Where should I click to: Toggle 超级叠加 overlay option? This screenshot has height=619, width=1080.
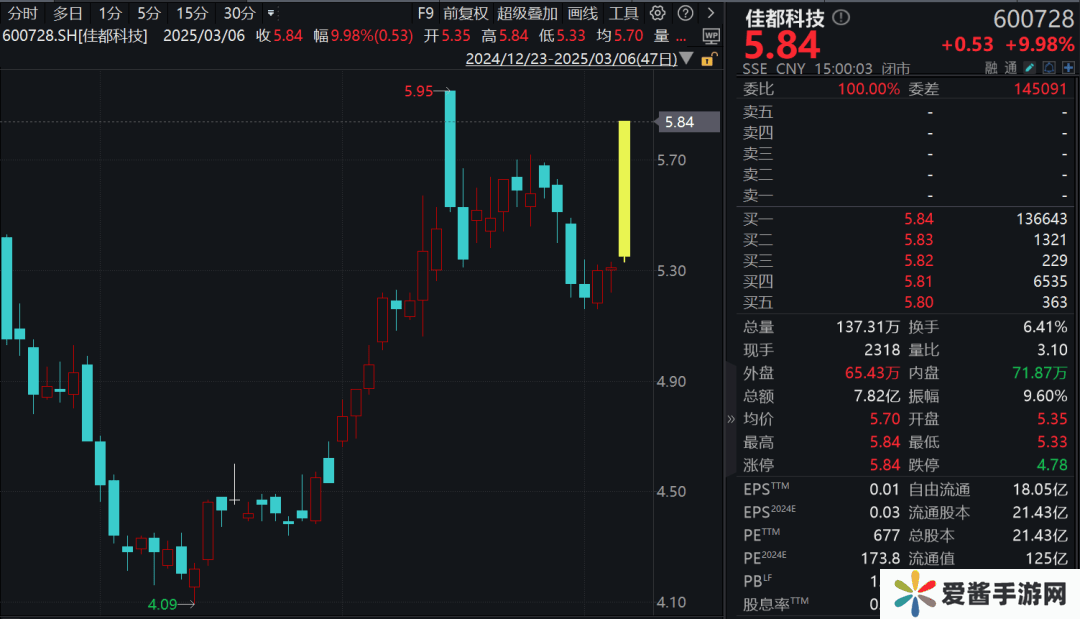click(x=527, y=13)
